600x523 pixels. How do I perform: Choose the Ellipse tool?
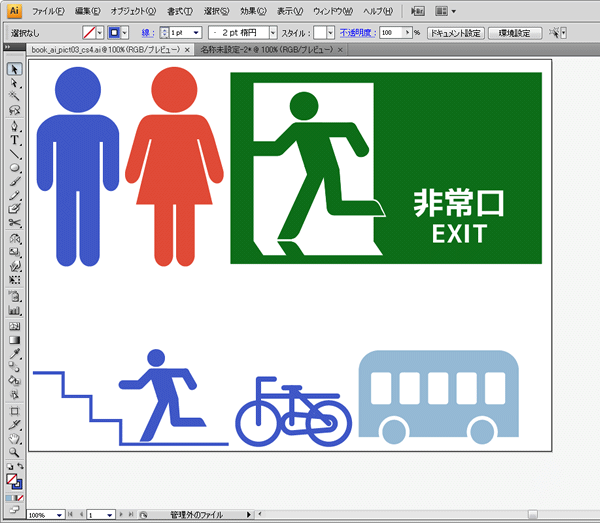tap(15, 167)
